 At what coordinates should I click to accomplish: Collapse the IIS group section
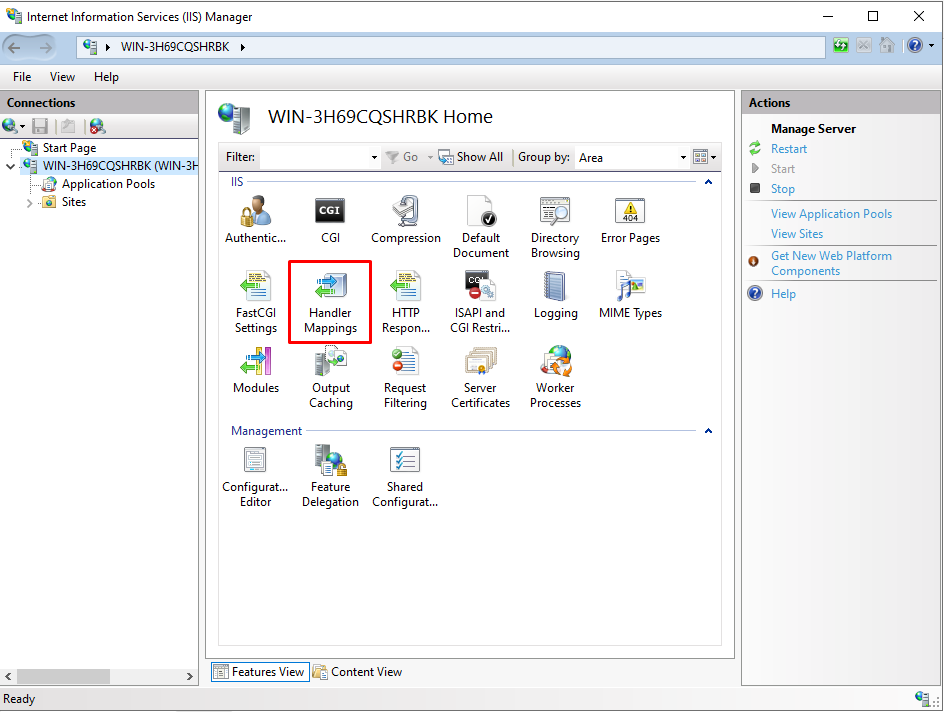pyautogui.click(x=709, y=182)
